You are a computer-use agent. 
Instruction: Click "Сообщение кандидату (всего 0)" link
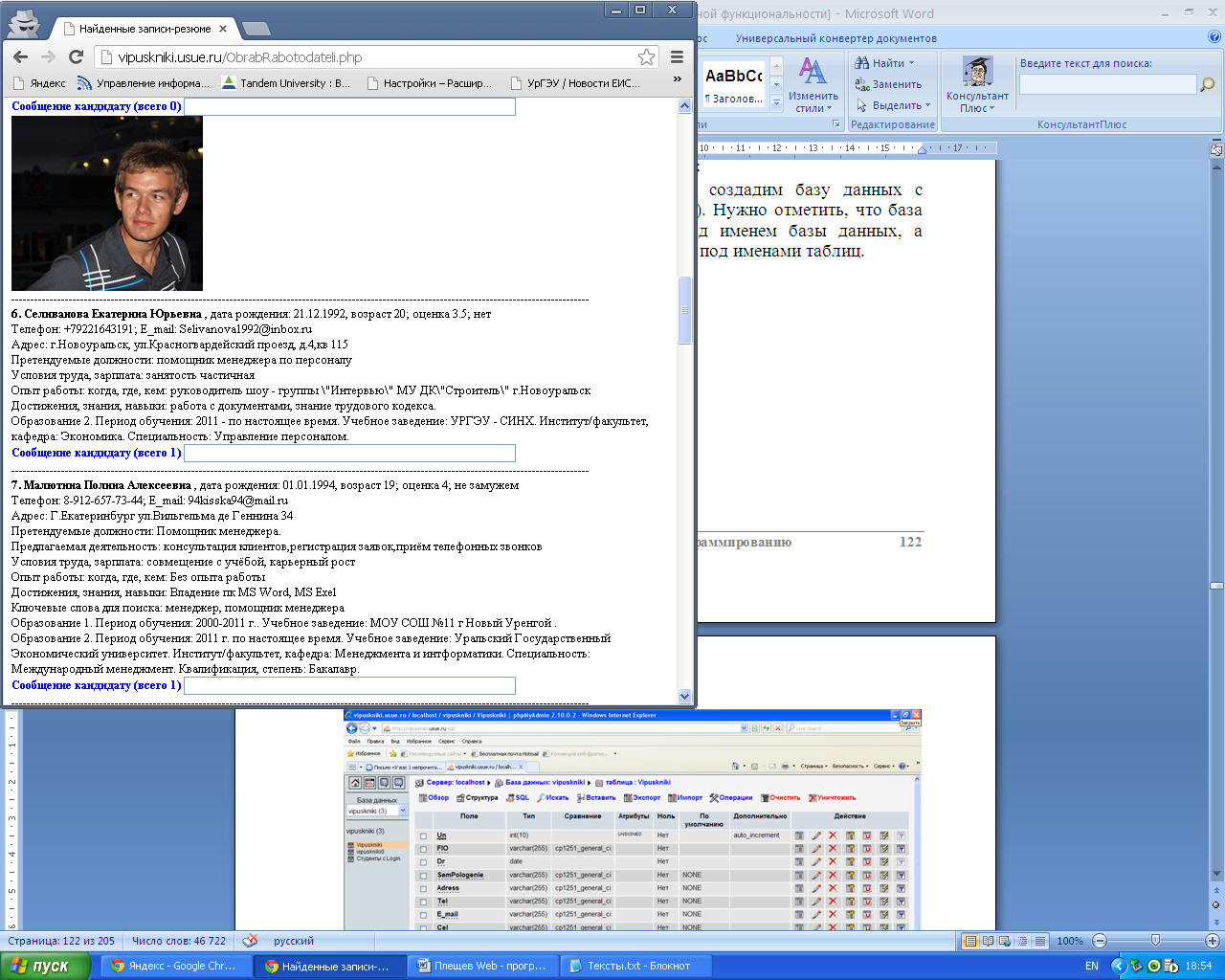(x=97, y=106)
